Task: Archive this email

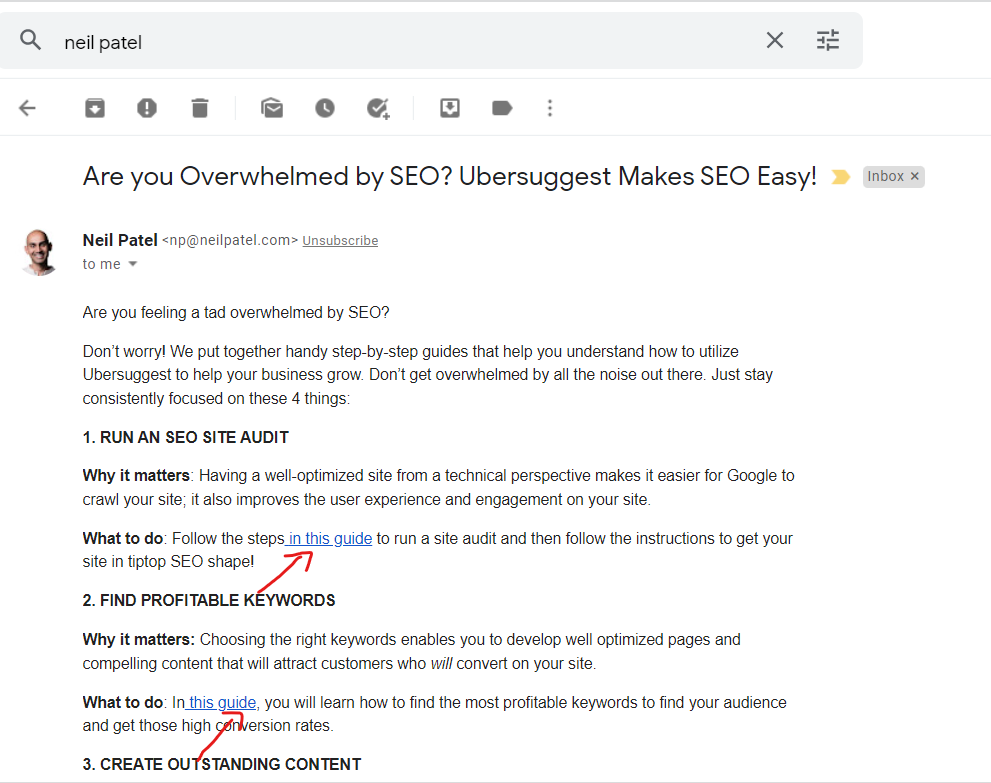Action: (95, 108)
